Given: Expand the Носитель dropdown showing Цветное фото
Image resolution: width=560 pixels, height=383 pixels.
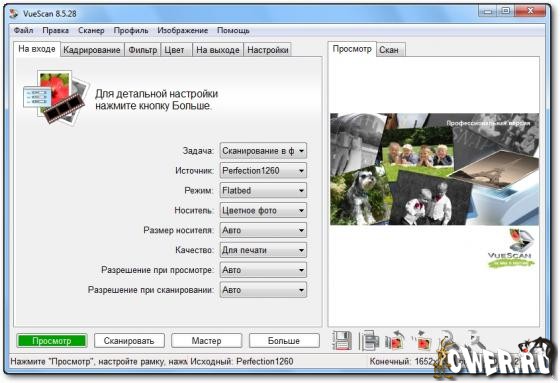Looking at the screenshot, I should tap(263, 210).
